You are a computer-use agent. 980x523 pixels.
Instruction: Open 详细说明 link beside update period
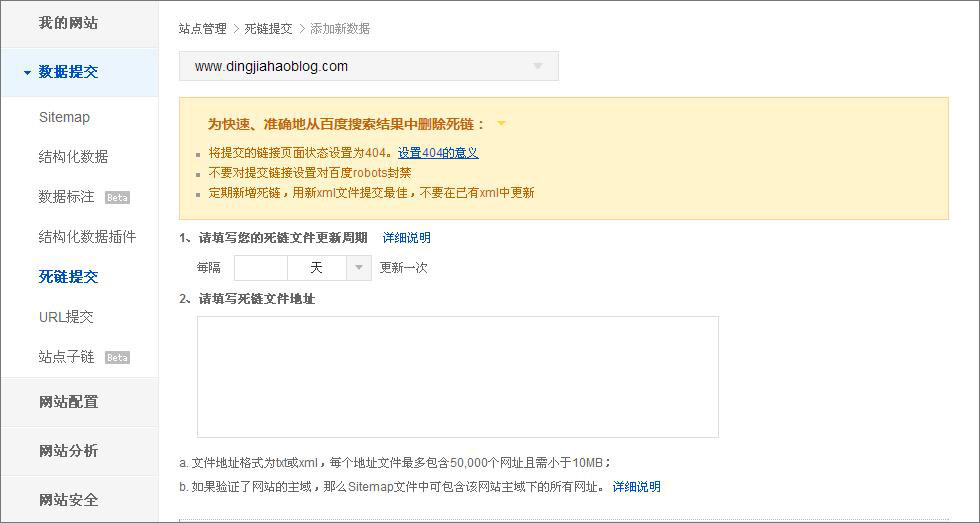[x=407, y=238]
